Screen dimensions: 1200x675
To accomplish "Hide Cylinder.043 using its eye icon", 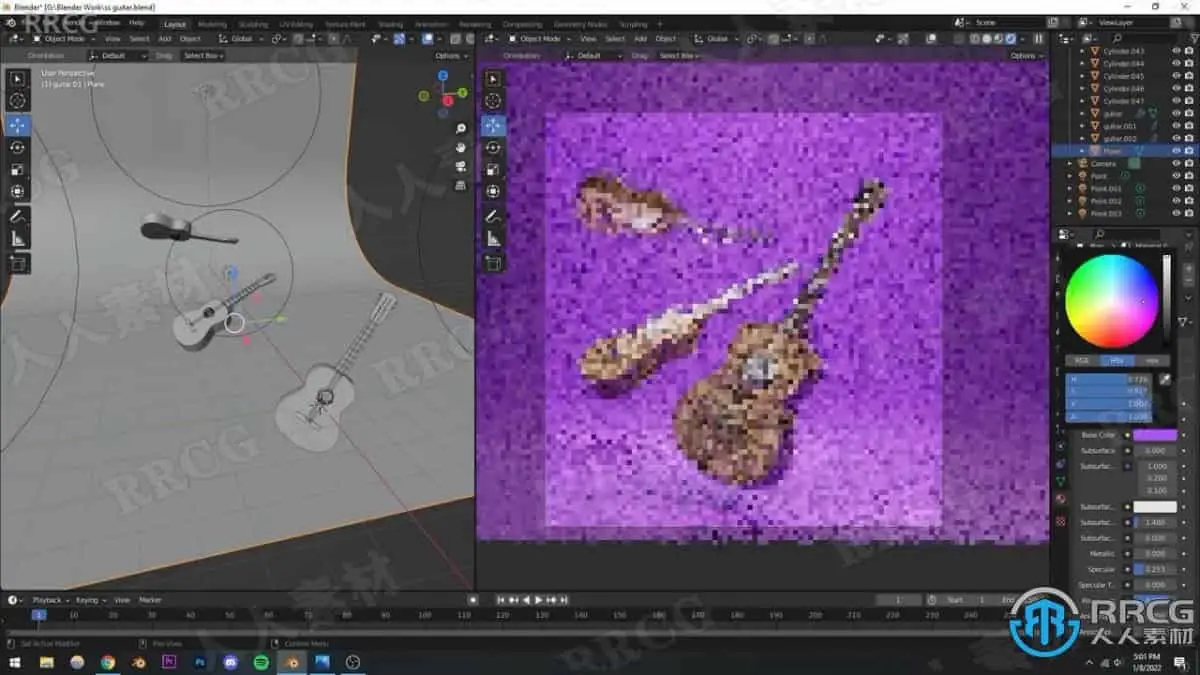I will pyautogui.click(x=1176, y=50).
